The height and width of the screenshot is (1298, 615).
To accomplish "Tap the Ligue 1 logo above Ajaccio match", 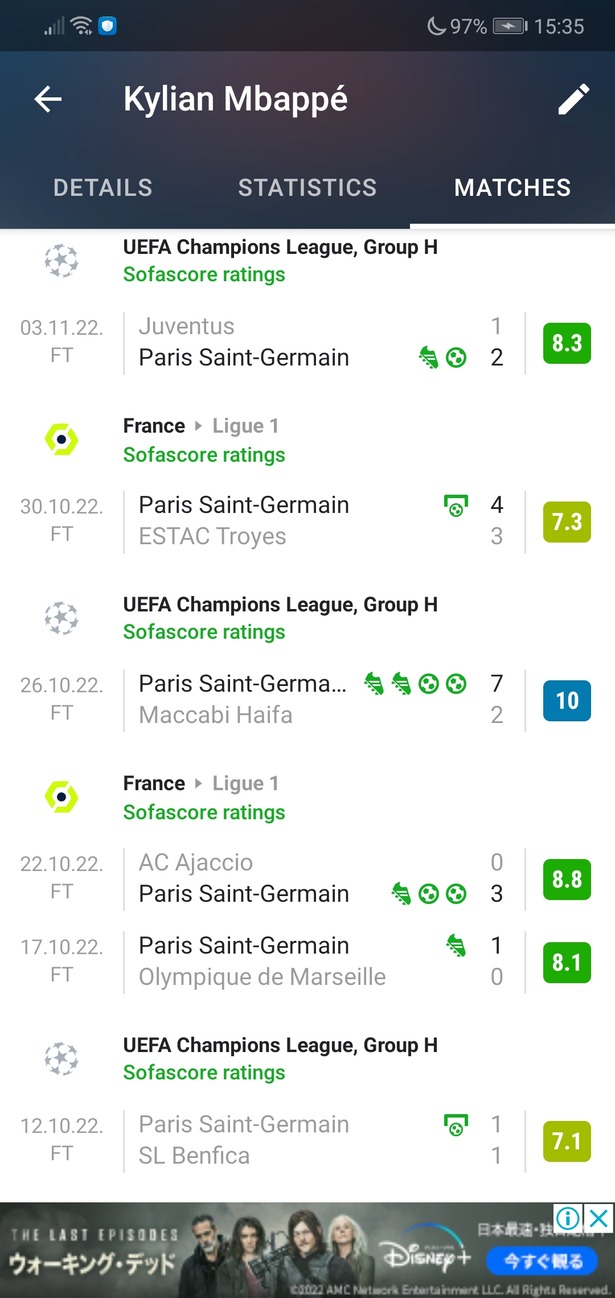I will [x=61, y=797].
